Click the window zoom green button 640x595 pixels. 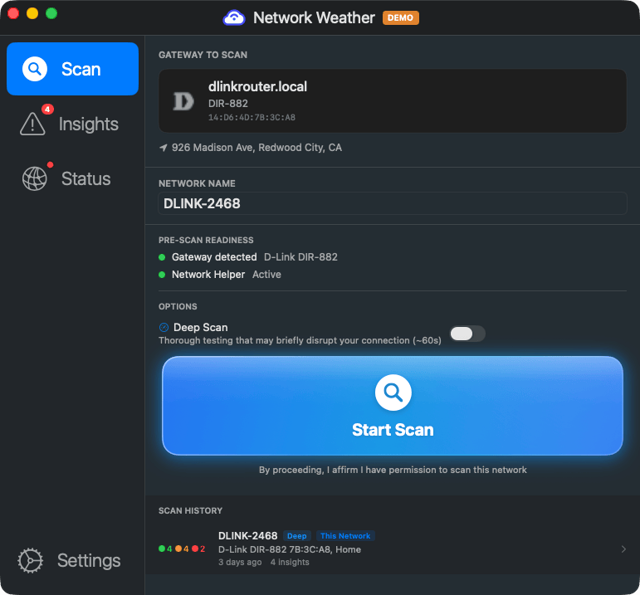(x=51, y=13)
